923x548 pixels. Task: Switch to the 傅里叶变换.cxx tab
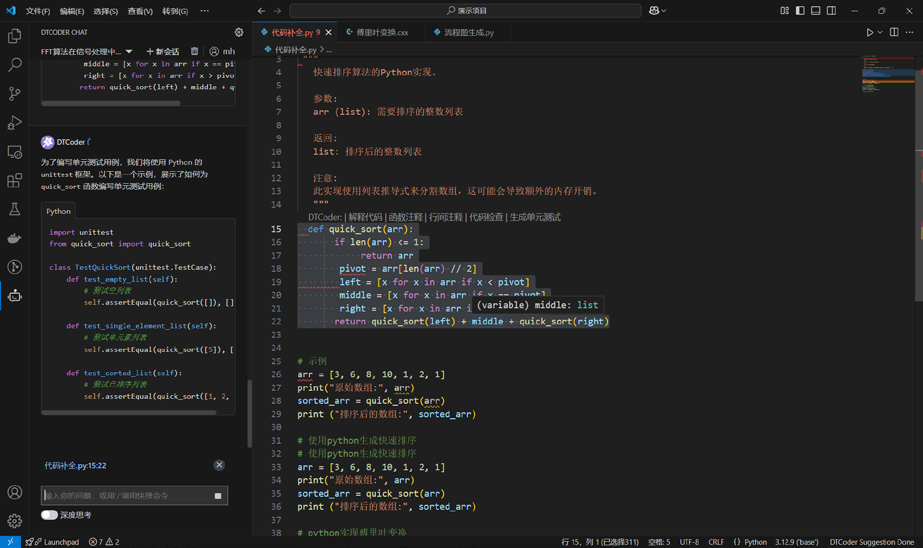pos(382,32)
